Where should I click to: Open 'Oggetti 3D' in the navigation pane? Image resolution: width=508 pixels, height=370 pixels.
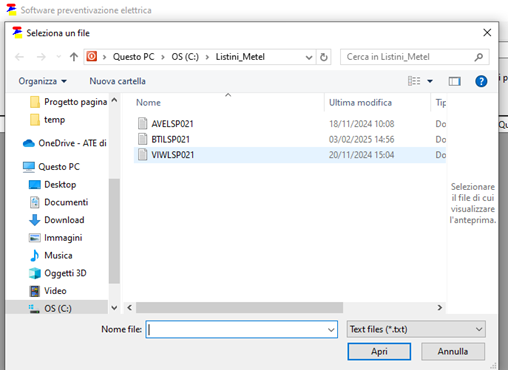click(58, 273)
